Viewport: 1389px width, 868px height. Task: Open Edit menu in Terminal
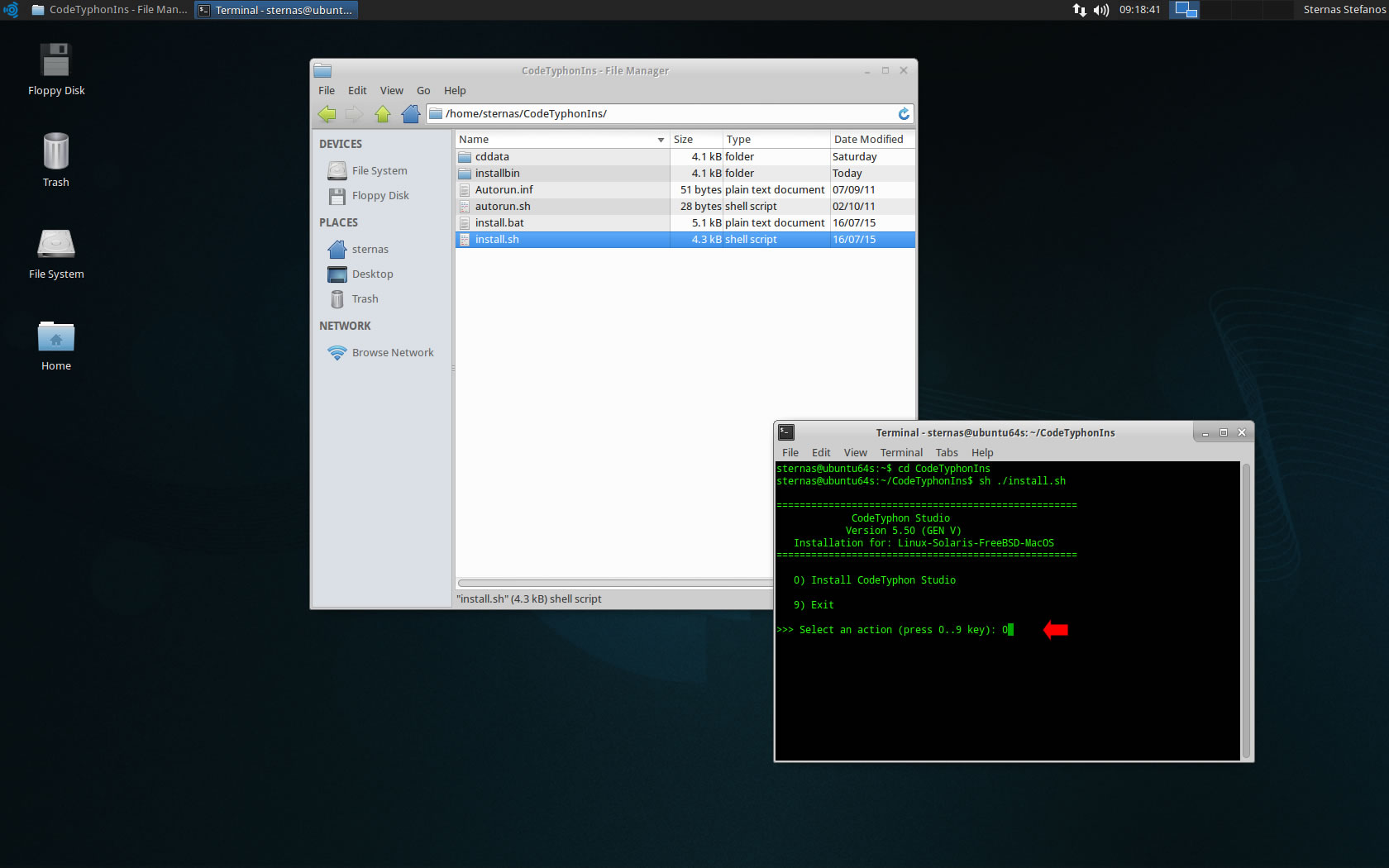coord(821,453)
